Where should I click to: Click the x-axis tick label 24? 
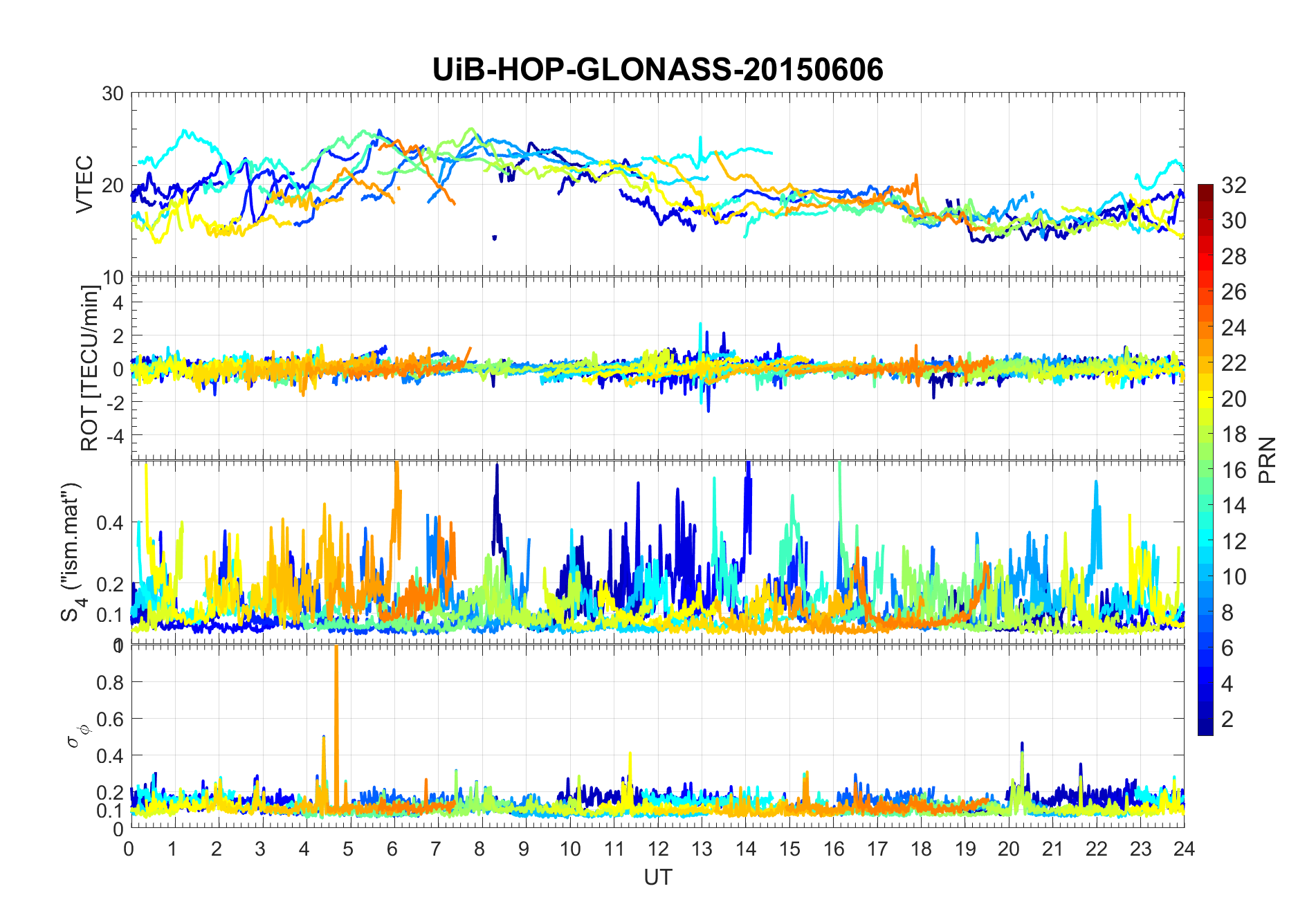[x=1184, y=849]
